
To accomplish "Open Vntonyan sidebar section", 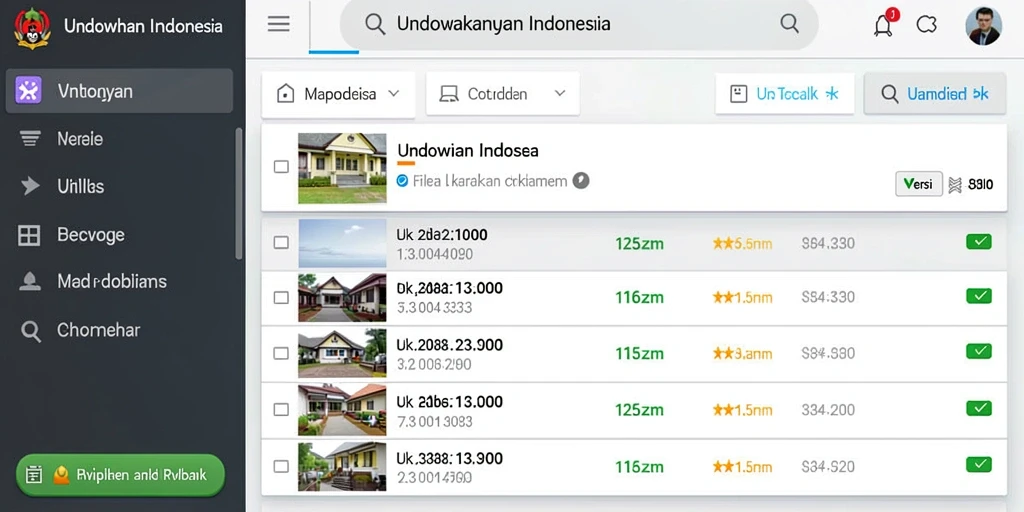I will [119, 91].
